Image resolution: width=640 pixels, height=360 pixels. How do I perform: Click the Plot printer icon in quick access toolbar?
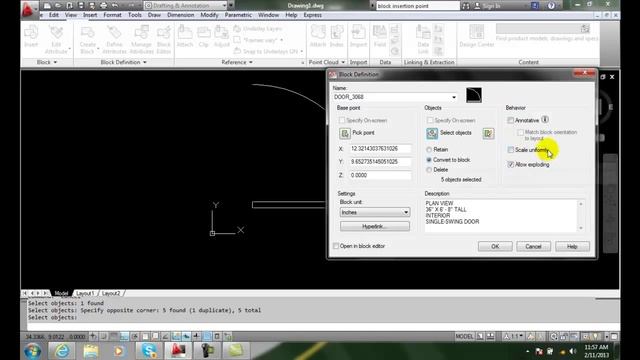point(104,5)
